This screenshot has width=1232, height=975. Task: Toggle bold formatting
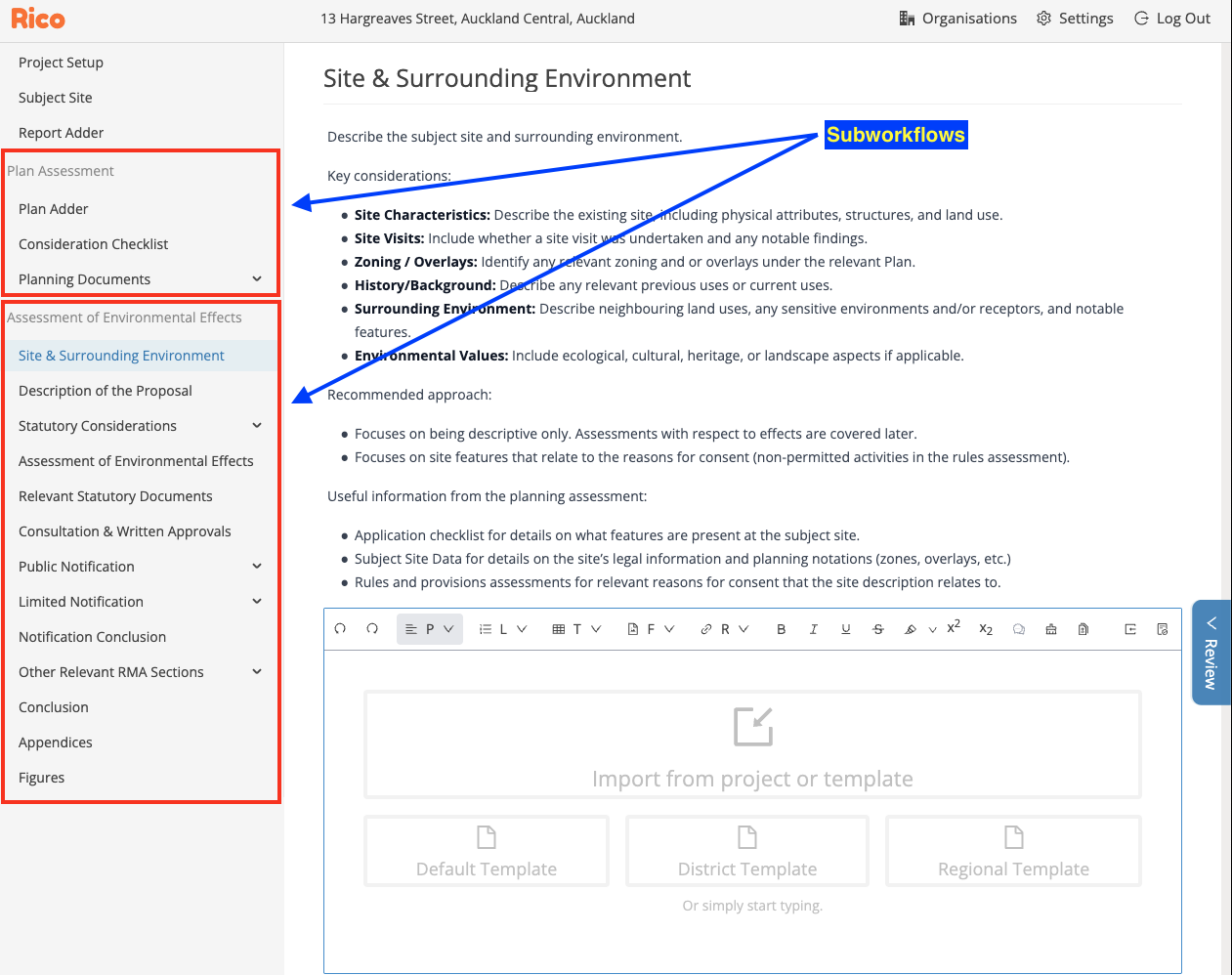pos(781,629)
